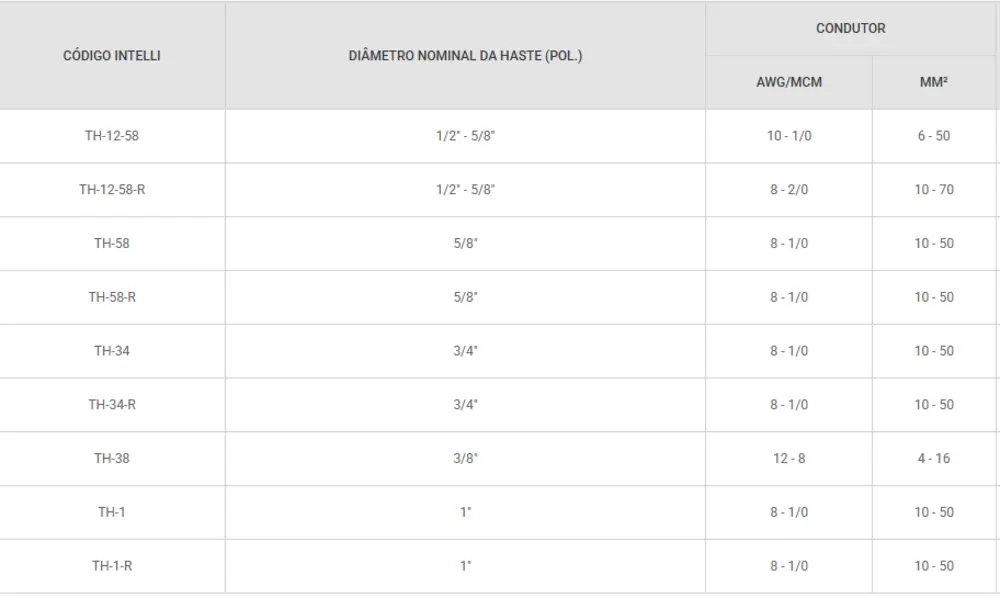Select the TH-1-R code cell
Screen dimensions: 1000x598
coord(112,566)
